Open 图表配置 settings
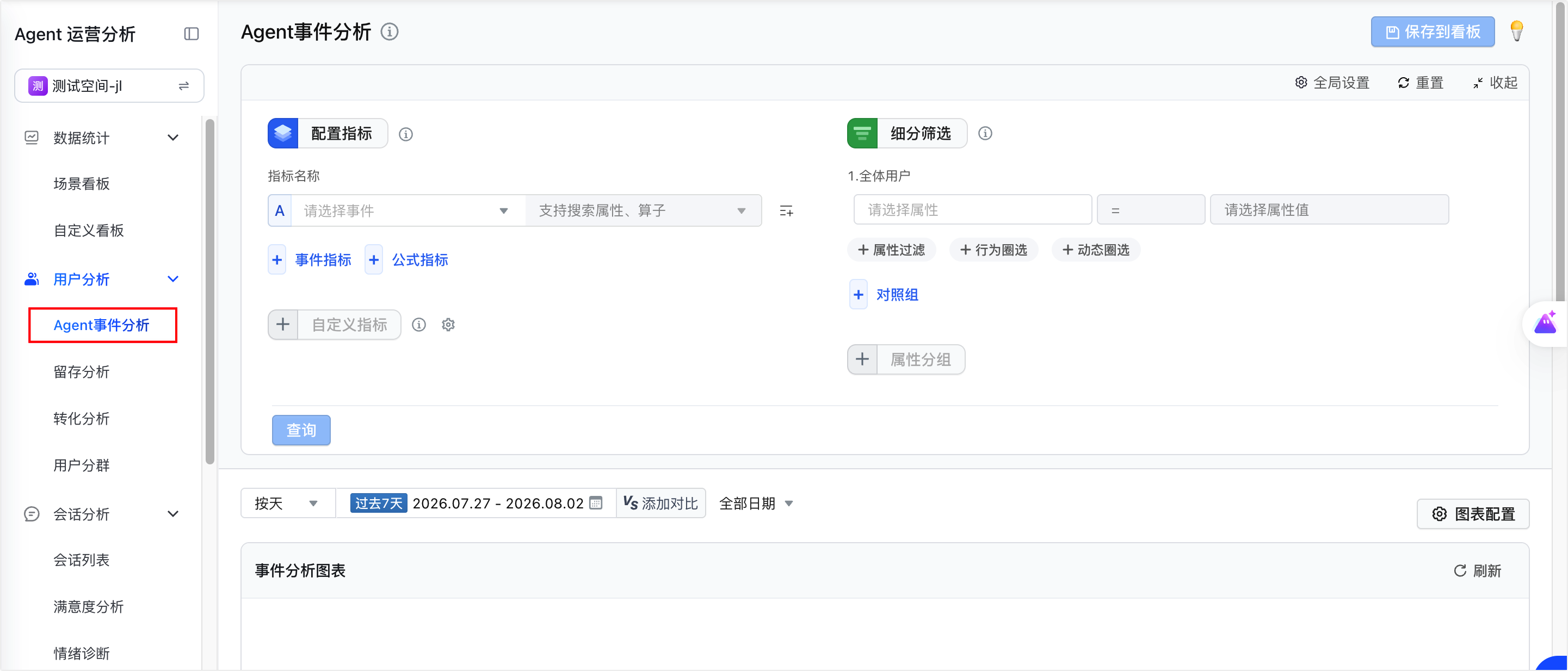The width and height of the screenshot is (1568, 671). [x=1473, y=514]
